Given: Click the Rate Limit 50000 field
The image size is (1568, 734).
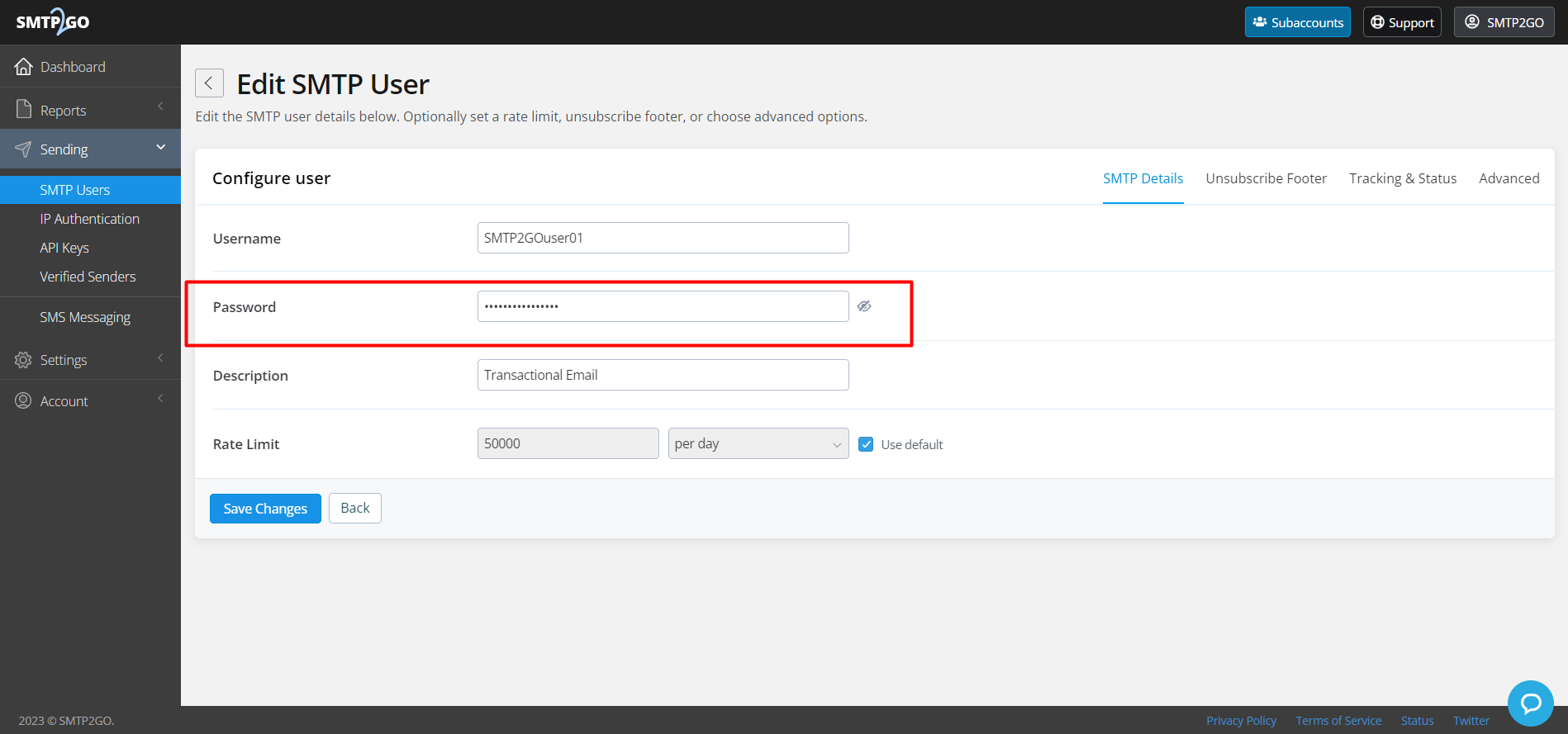Looking at the screenshot, I should pyautogui.click(x=568, y=443).
